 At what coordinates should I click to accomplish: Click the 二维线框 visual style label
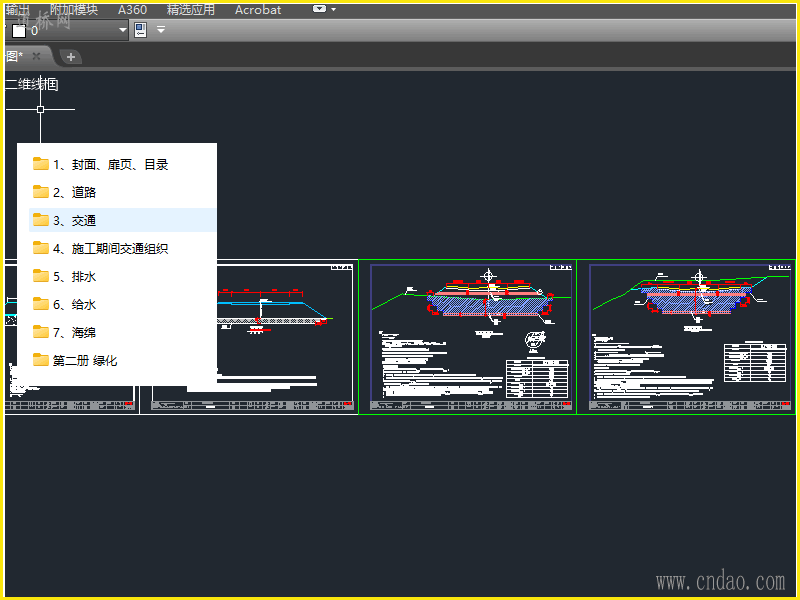[32, 84]
